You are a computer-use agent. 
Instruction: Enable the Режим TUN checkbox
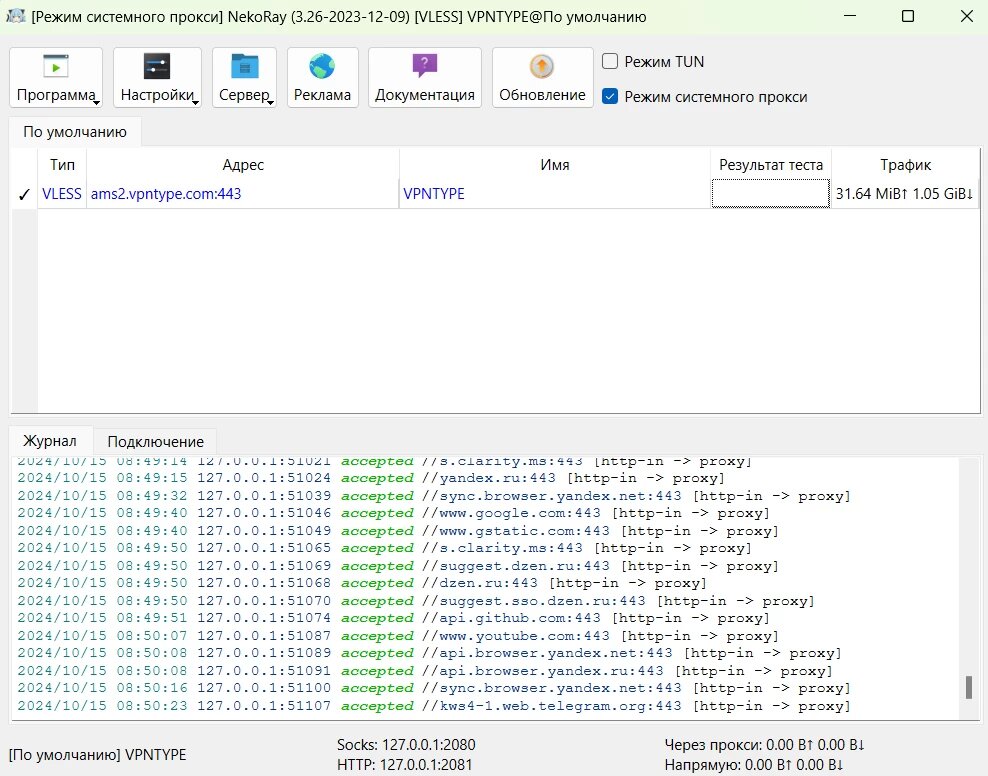pos(610,61)
